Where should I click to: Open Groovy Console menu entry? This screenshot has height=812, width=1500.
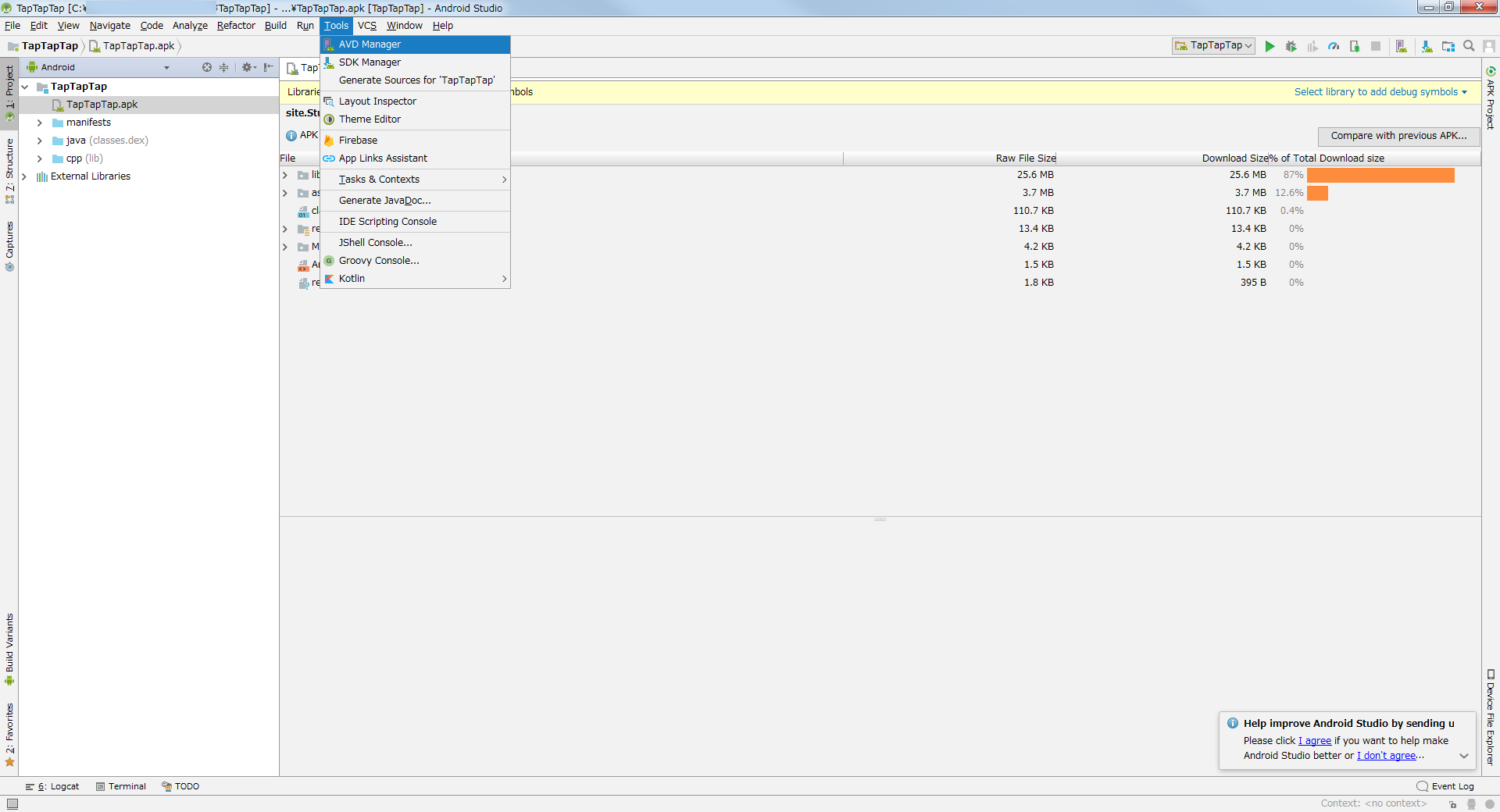[415, 261]
